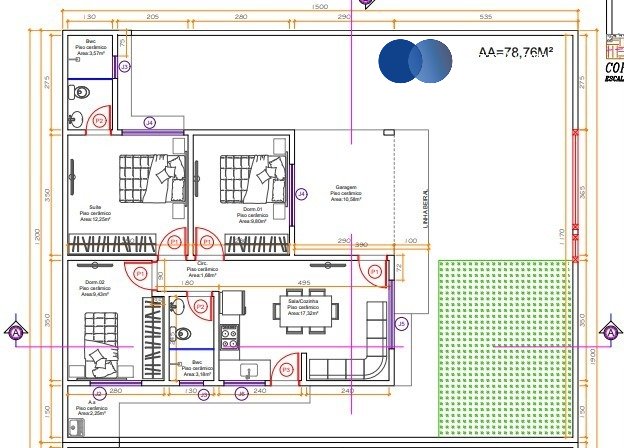Click the Bwc Área 3,18m² label
The height and width of the screenshot is (448, 624).
click(197, 368)
